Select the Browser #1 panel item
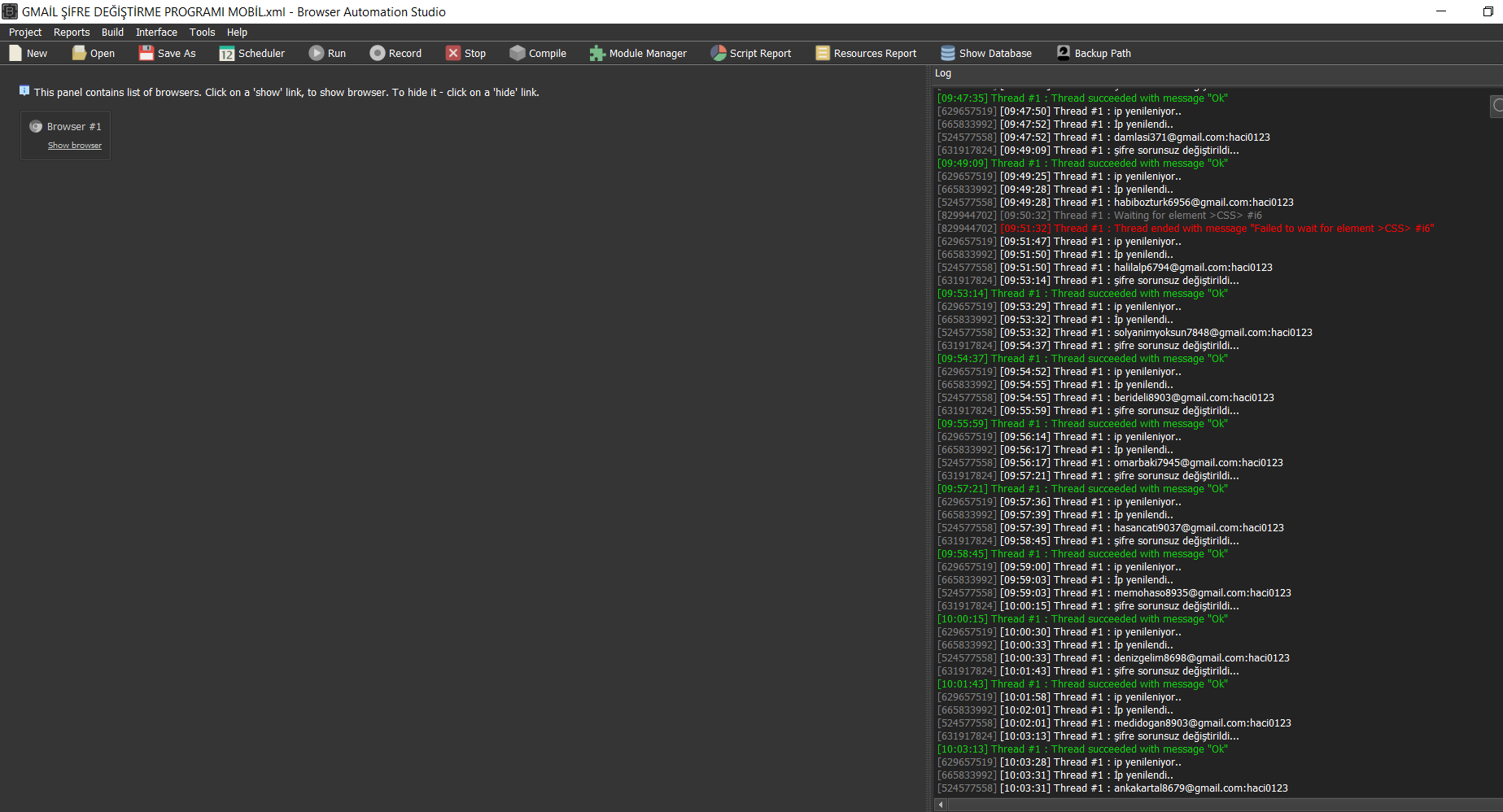The image size is (1503, 812). point(65,135)
